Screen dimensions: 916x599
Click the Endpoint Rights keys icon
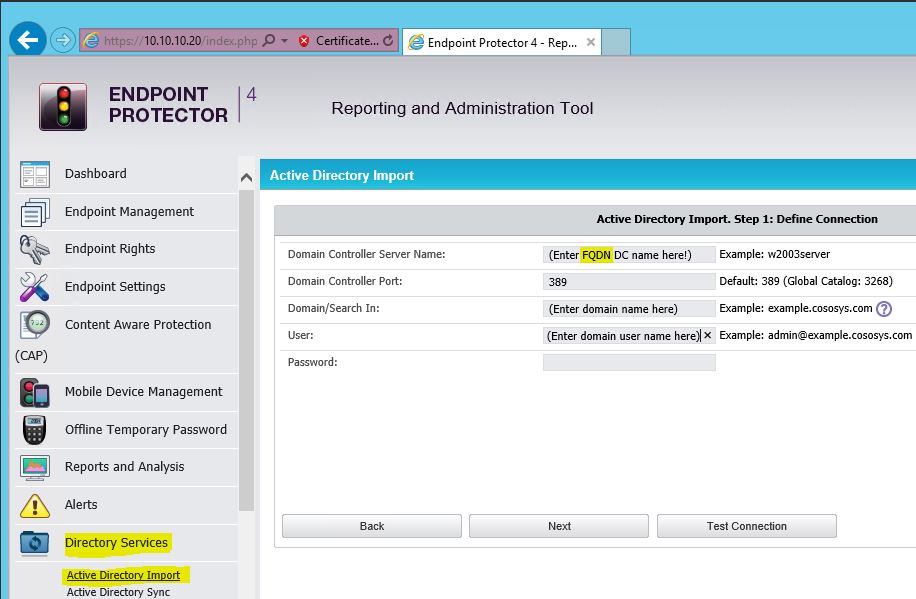point(35,249)
